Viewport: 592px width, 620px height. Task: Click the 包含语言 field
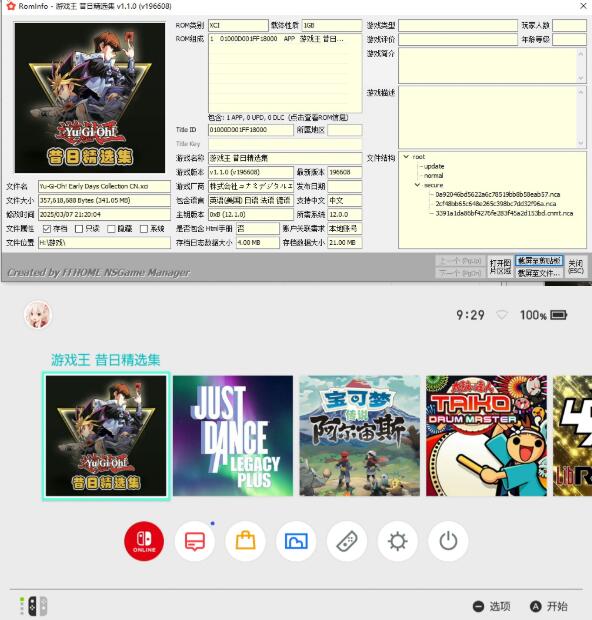point(251,200)
